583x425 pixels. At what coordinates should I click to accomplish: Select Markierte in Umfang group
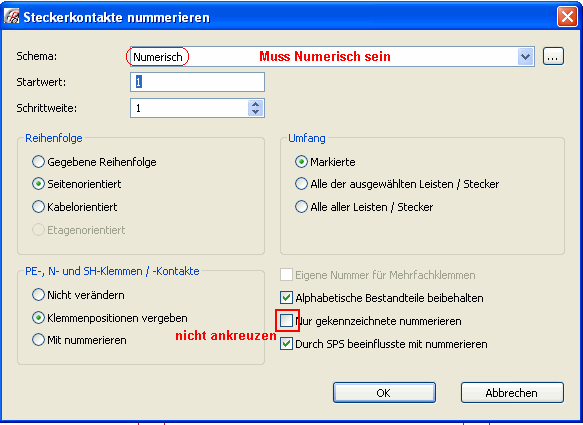click(301, 162)
